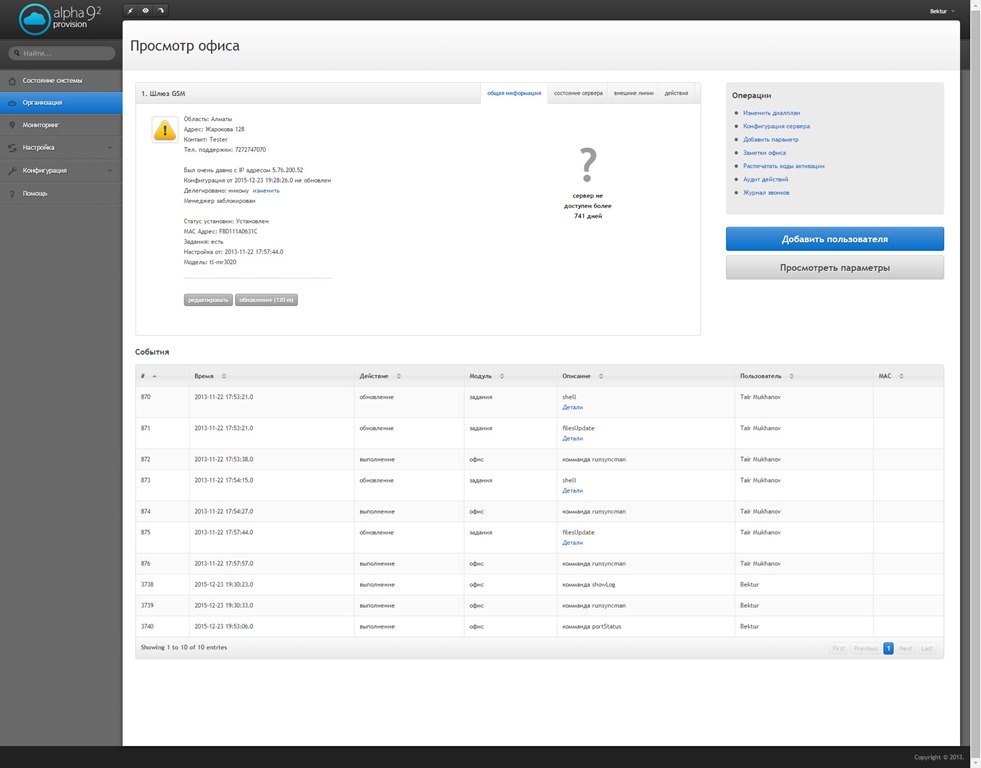Viewport: 981px width, 768px height.
Task: Sort events by Описание column
Action: pyautogui.click(x=646, y=376)
